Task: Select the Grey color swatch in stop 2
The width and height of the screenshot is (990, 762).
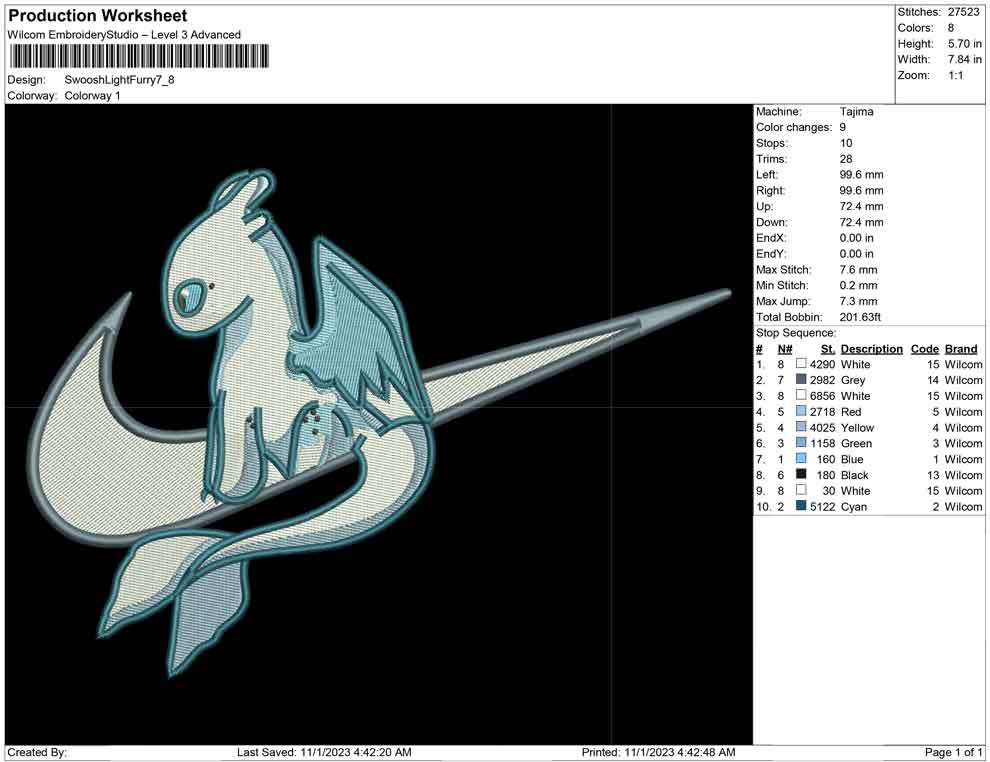Action: (801, 380)
